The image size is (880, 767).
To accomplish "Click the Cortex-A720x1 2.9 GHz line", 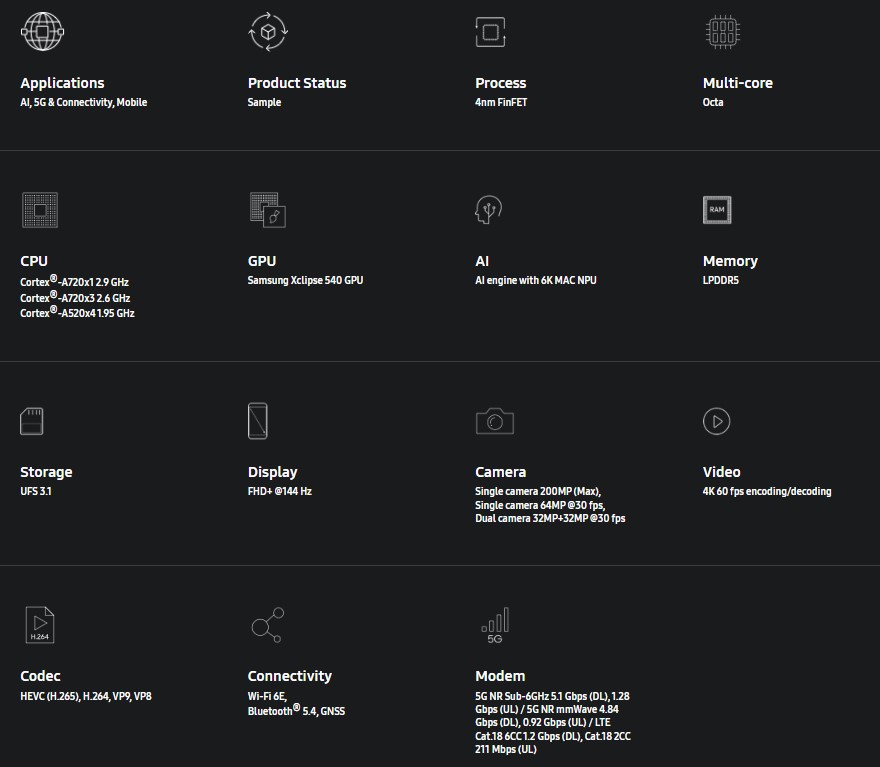I will 75,282.
